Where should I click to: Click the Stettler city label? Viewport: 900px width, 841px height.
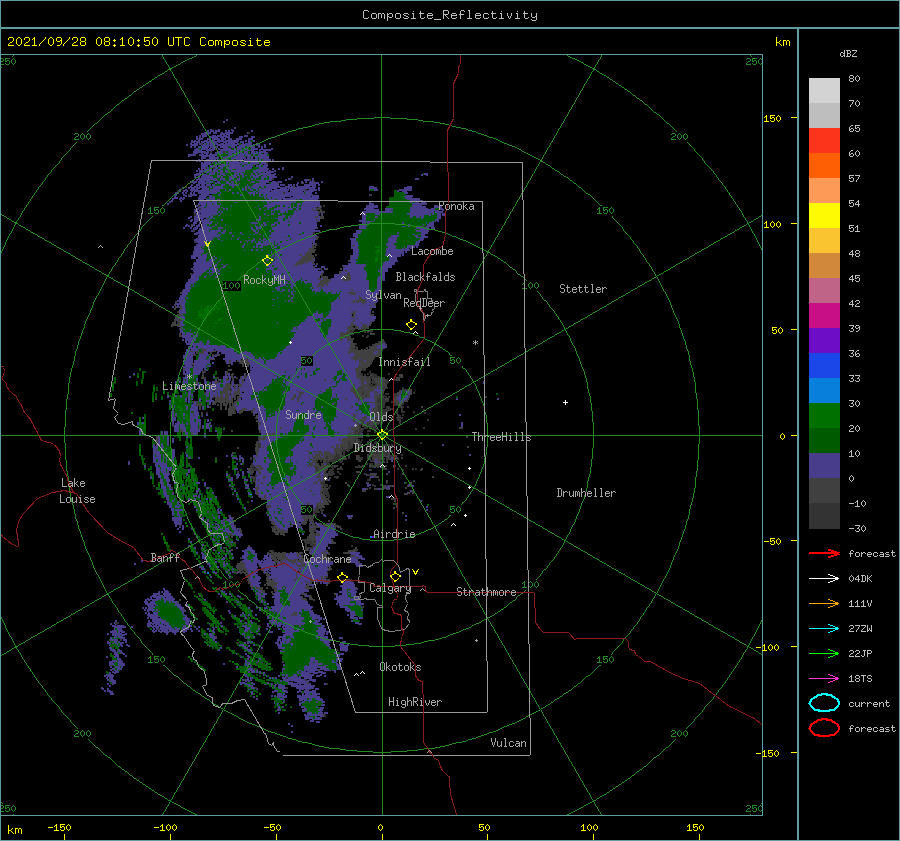pyautogui.click(x=583, y=289)
